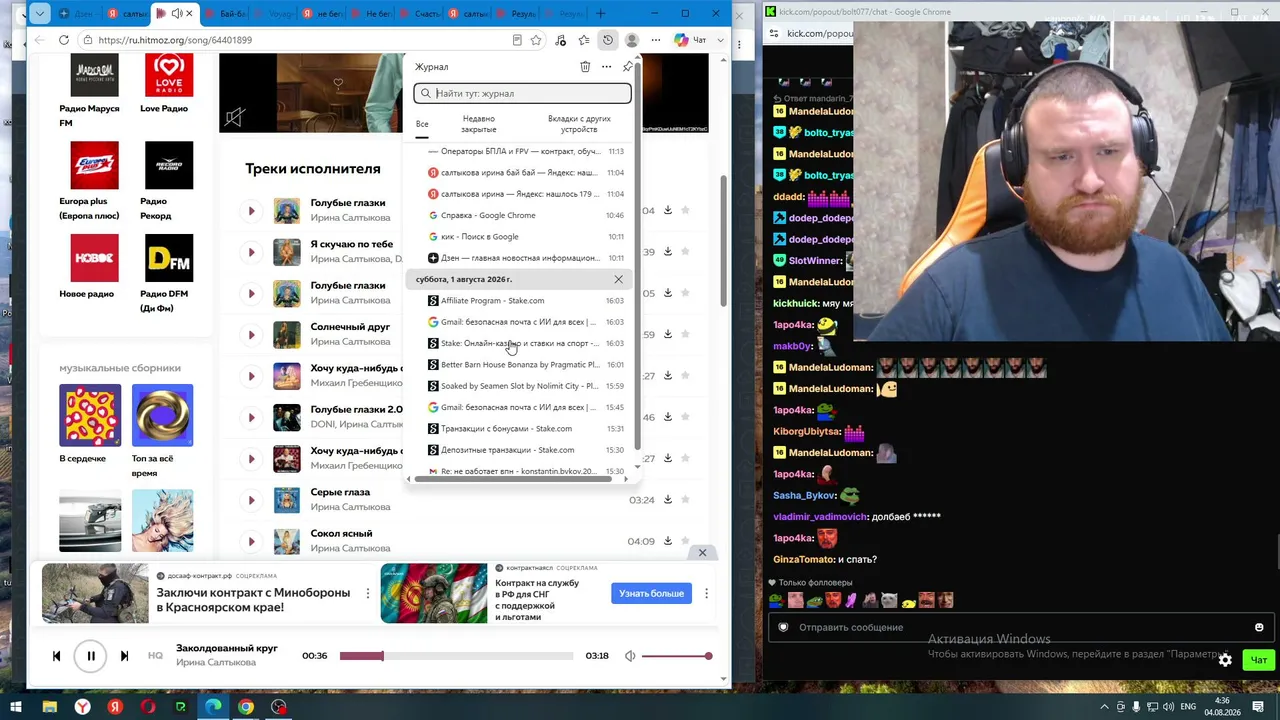Play the Сокол ясный track
The height and width of the screenshot is (720, 1280).
point(251,541)
